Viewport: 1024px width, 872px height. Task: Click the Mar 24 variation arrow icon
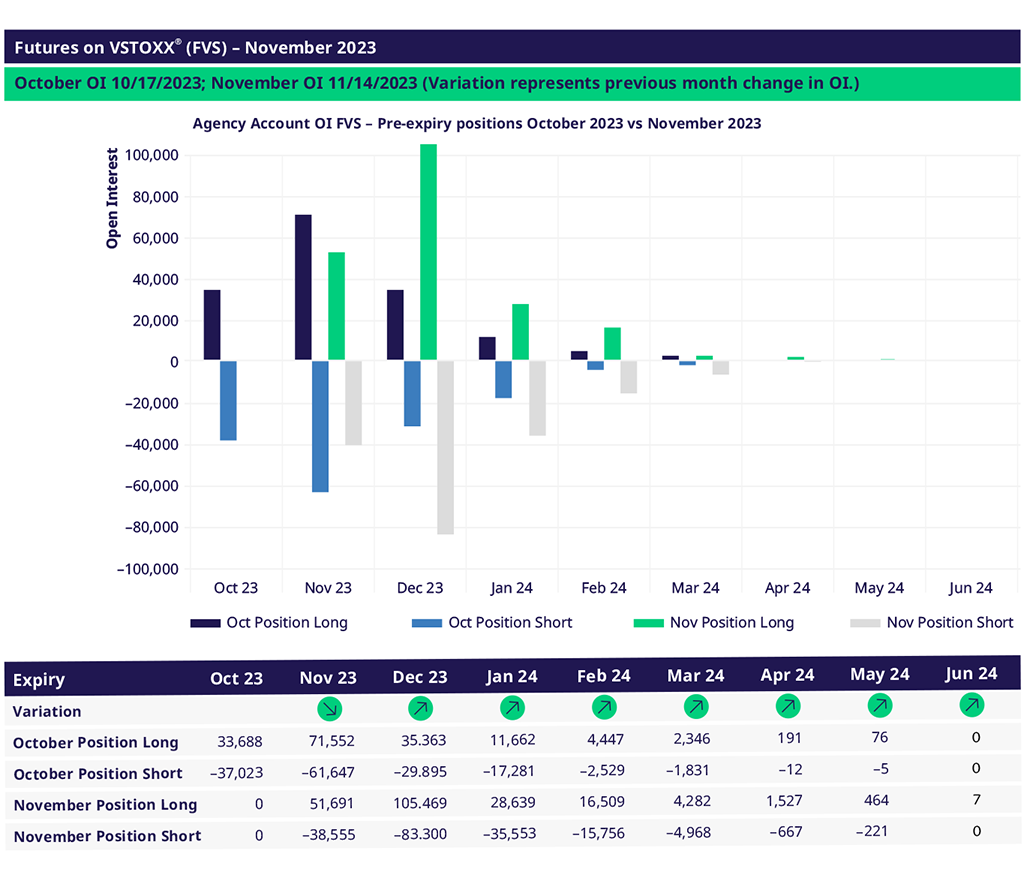[696, 708]
